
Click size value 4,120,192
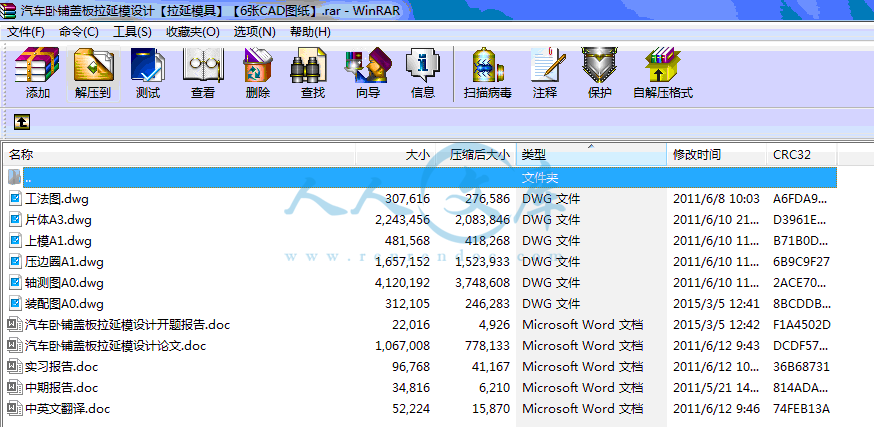coord(402,283)
